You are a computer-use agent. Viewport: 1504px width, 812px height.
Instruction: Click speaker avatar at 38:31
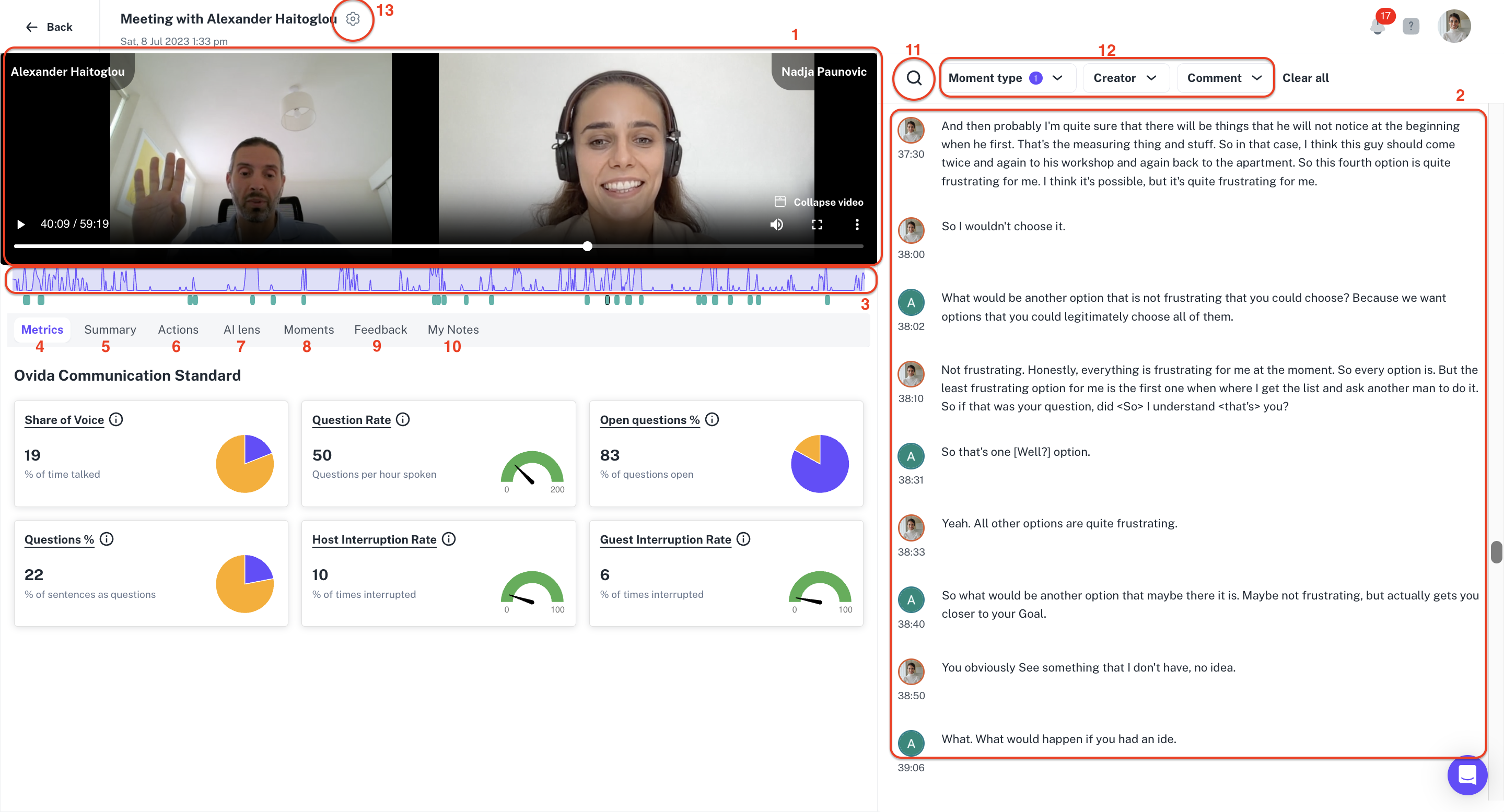pyautogui.click(x=911, y=456)
